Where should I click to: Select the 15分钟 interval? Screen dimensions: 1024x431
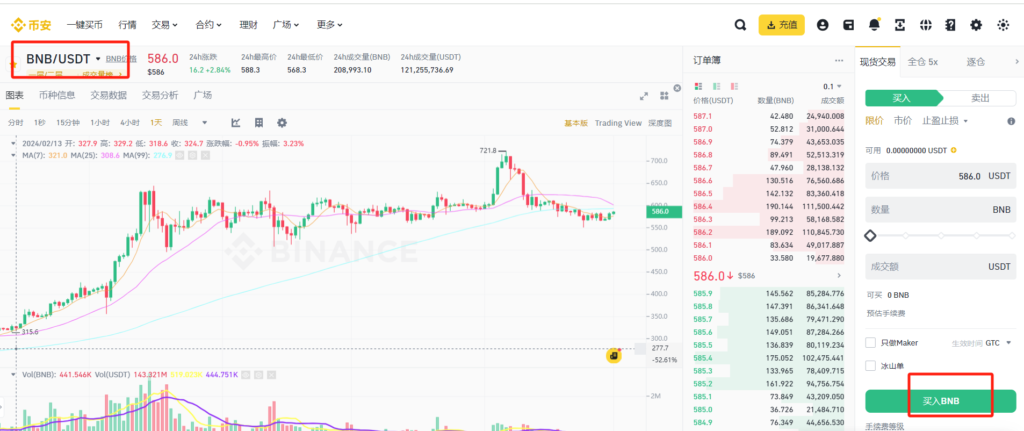point(68,123)
